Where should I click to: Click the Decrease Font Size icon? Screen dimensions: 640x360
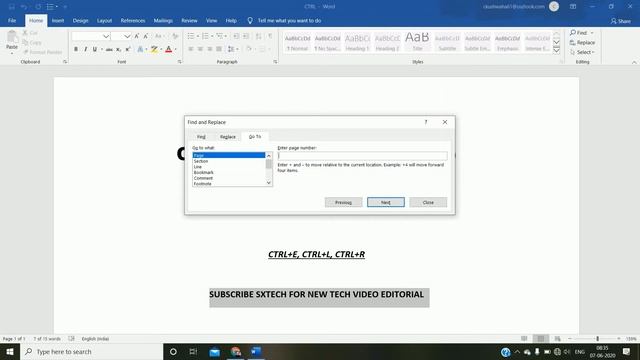(x=146, y=36)
